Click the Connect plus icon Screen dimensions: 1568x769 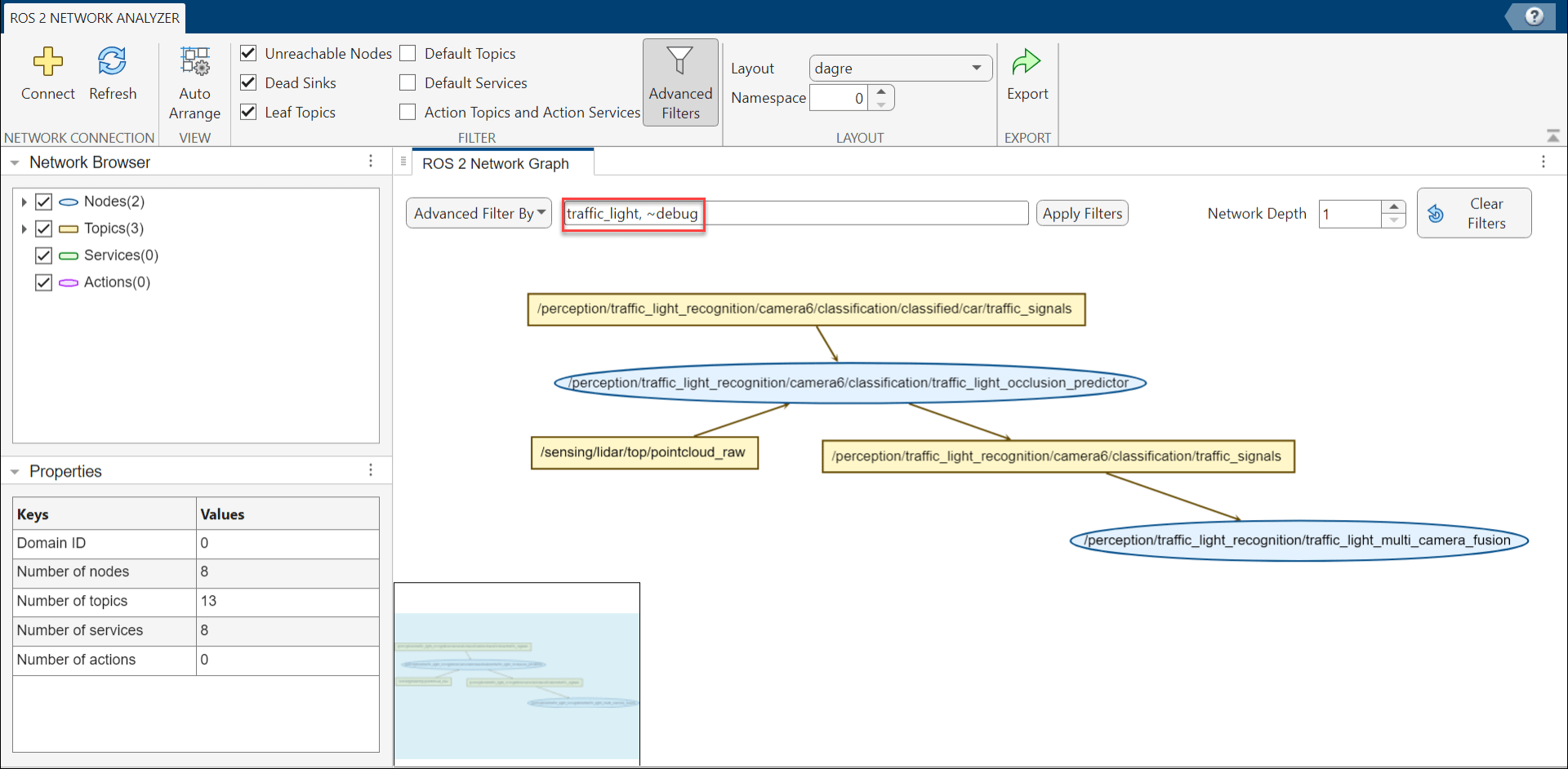coord(47,62)
